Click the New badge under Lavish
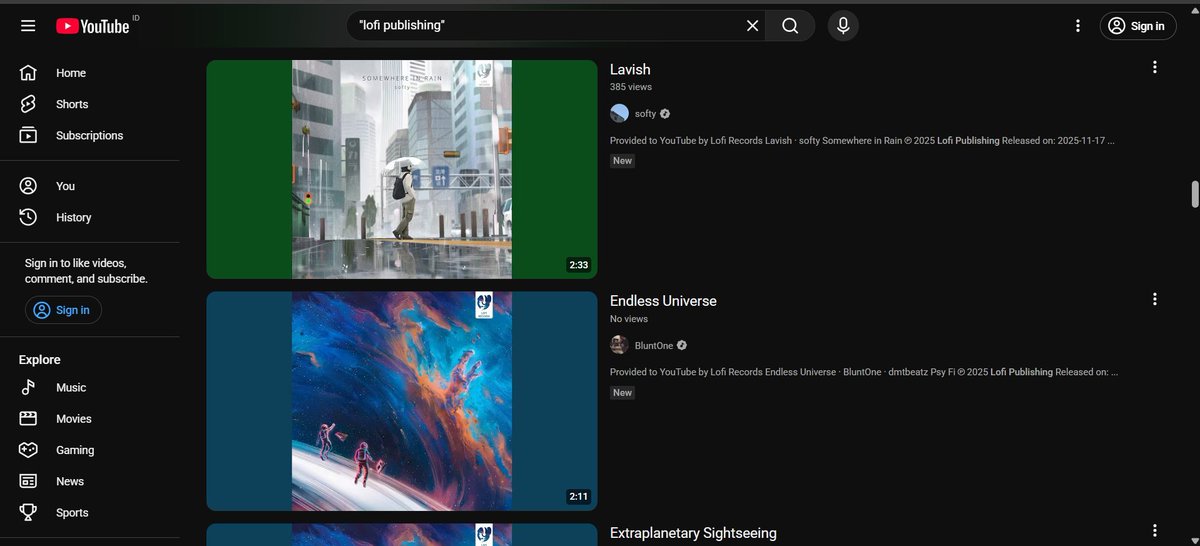Image resolution: width=1200 pixels, height=546 pixels. click(x=623, y=161)
